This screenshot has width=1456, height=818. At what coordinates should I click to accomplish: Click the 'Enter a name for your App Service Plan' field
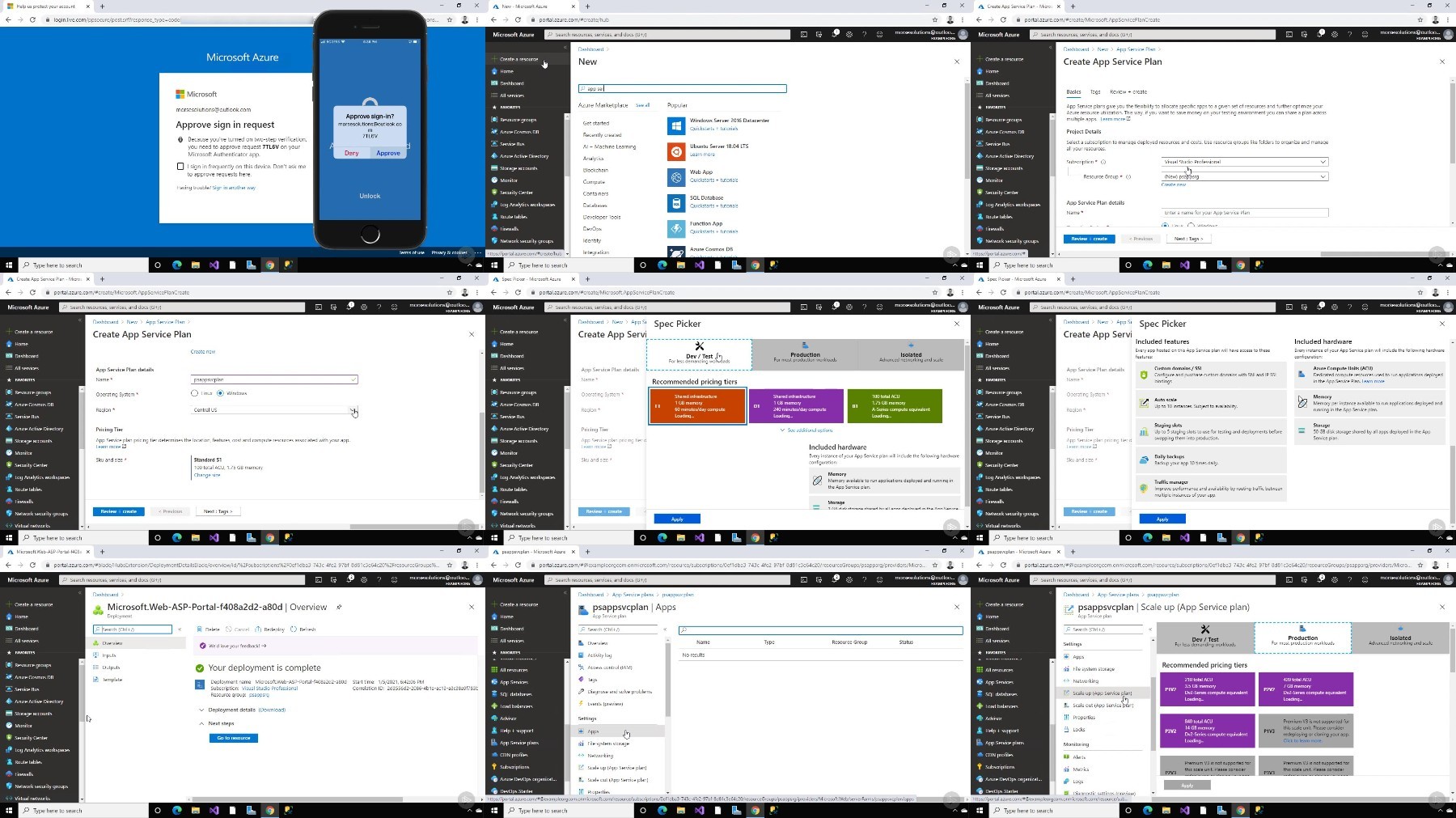[1244, 213]
